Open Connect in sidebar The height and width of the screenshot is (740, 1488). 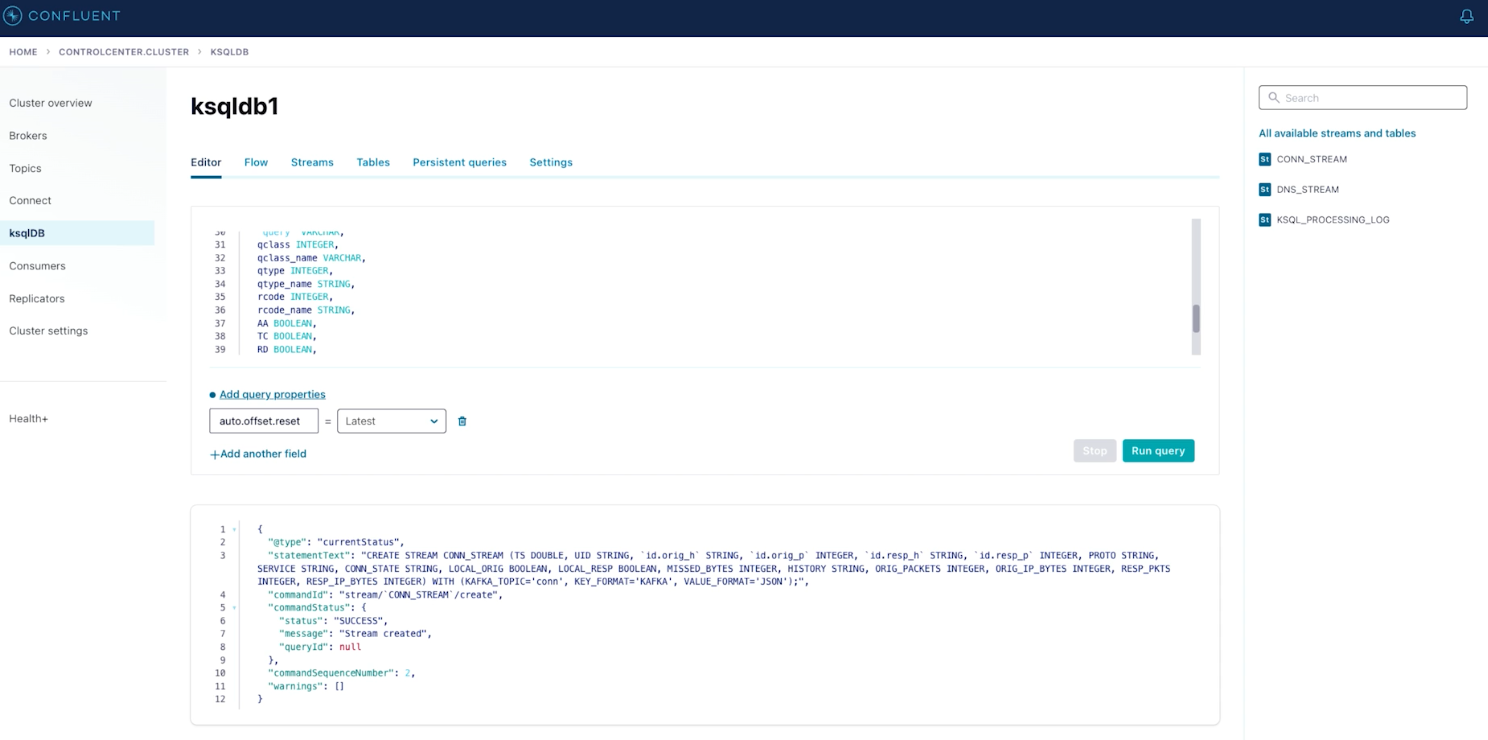point(30,201)
